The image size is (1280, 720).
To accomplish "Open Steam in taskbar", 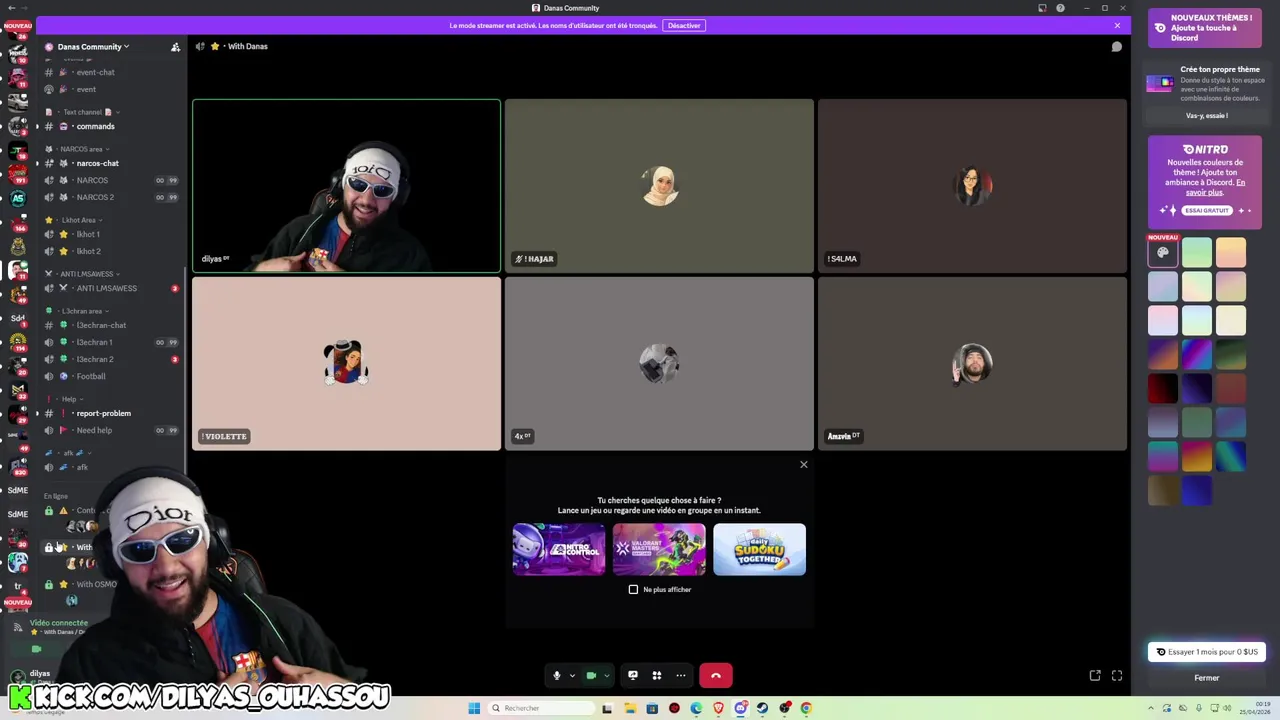I will 762,708.
